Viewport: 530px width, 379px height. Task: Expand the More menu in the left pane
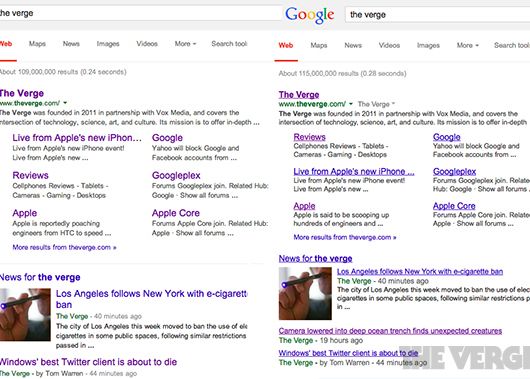click(185, 44)
